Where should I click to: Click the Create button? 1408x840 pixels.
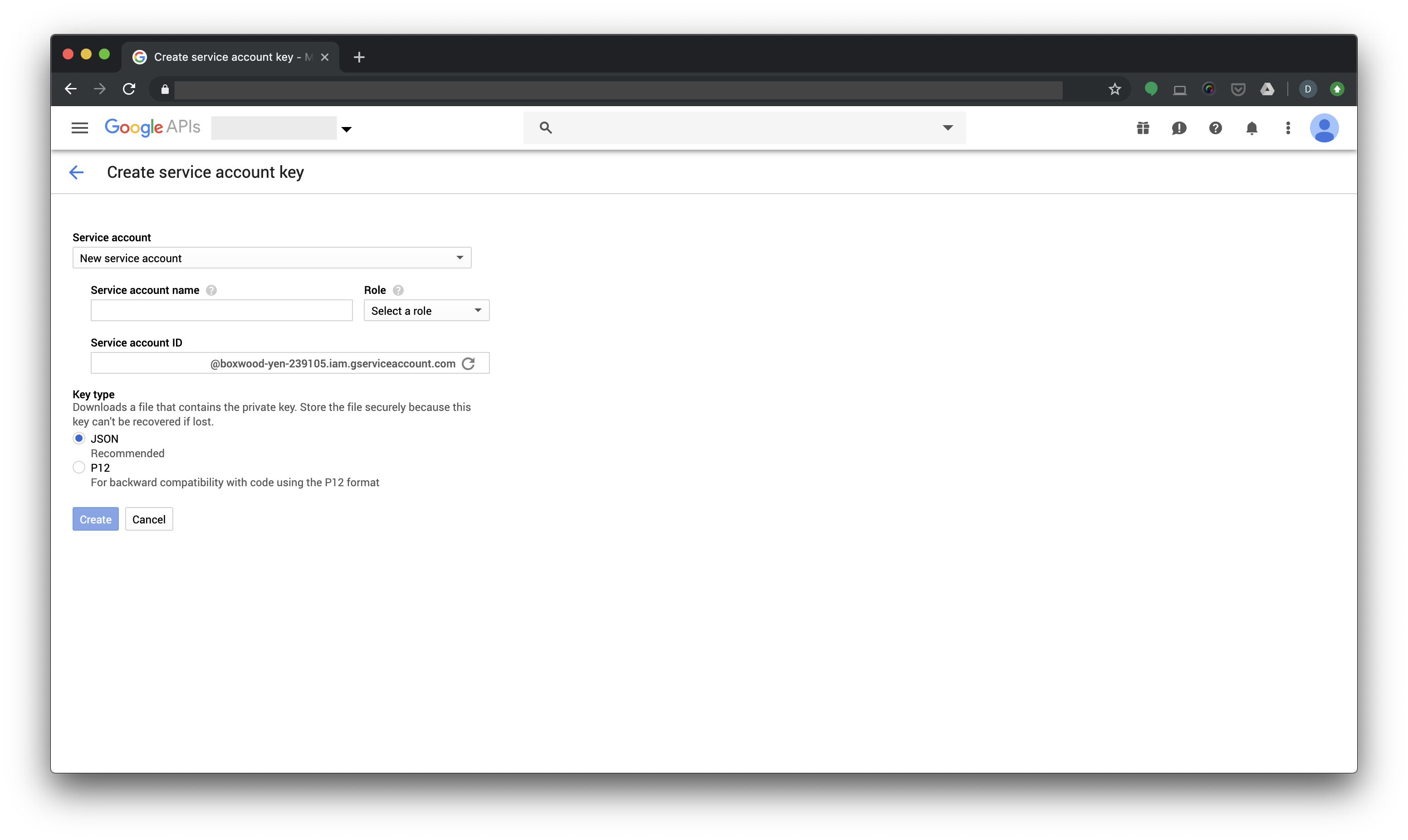pyautogui.click(x=95, y=518)
